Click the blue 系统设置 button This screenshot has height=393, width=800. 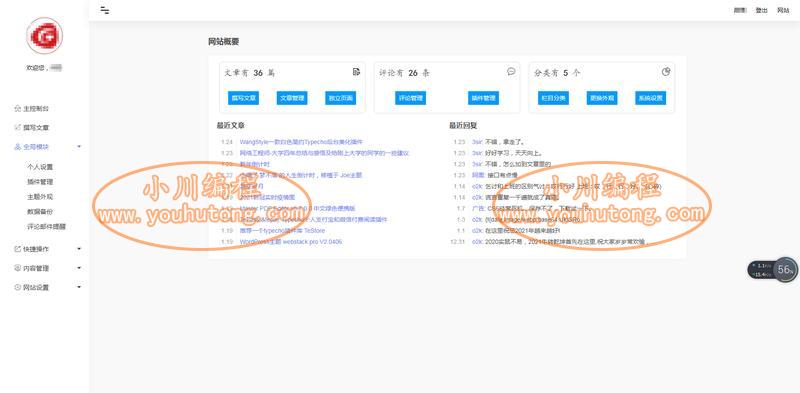pyautogui.click(x=651, y=98)
